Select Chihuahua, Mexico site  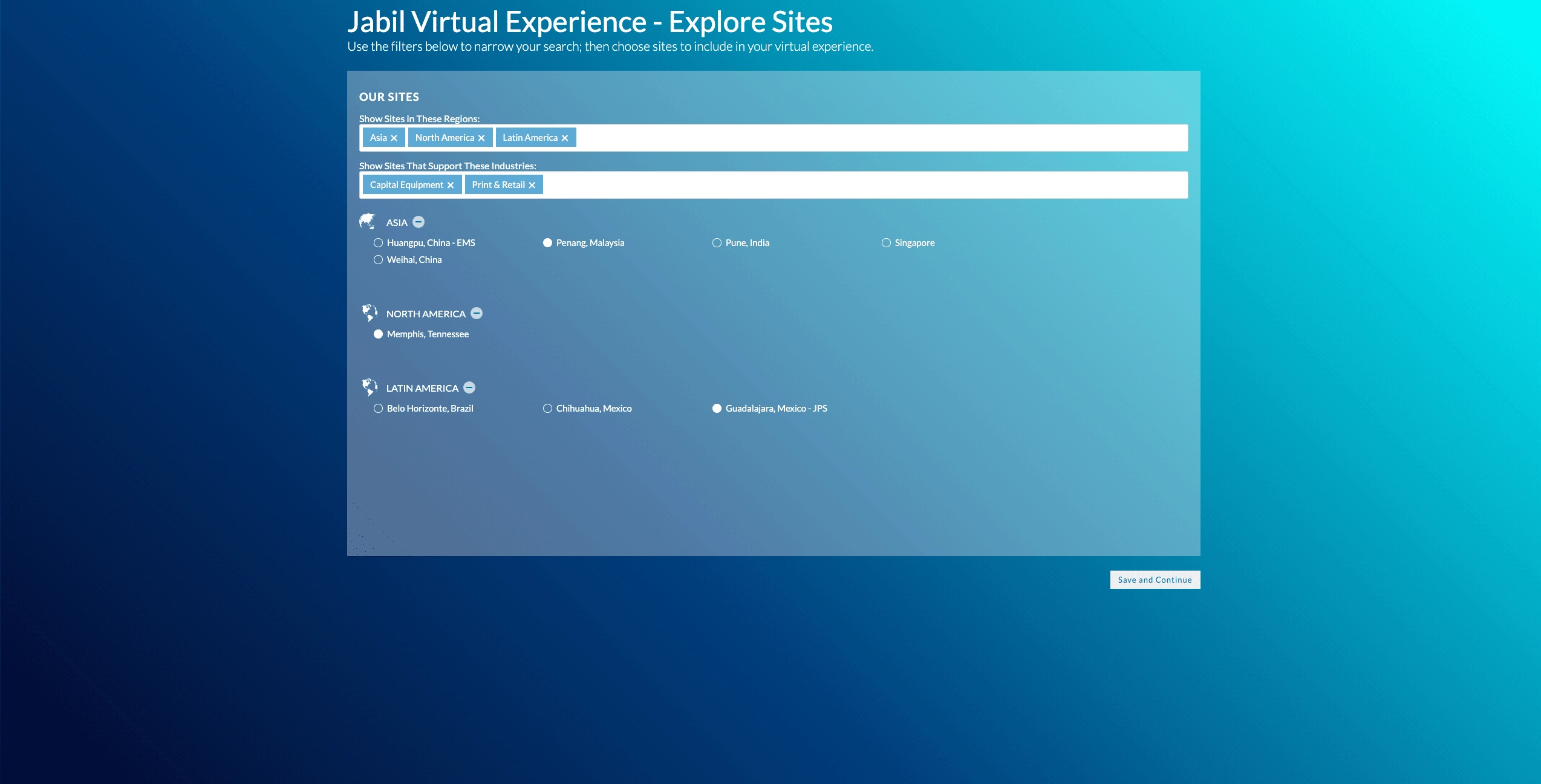(547, 408)
